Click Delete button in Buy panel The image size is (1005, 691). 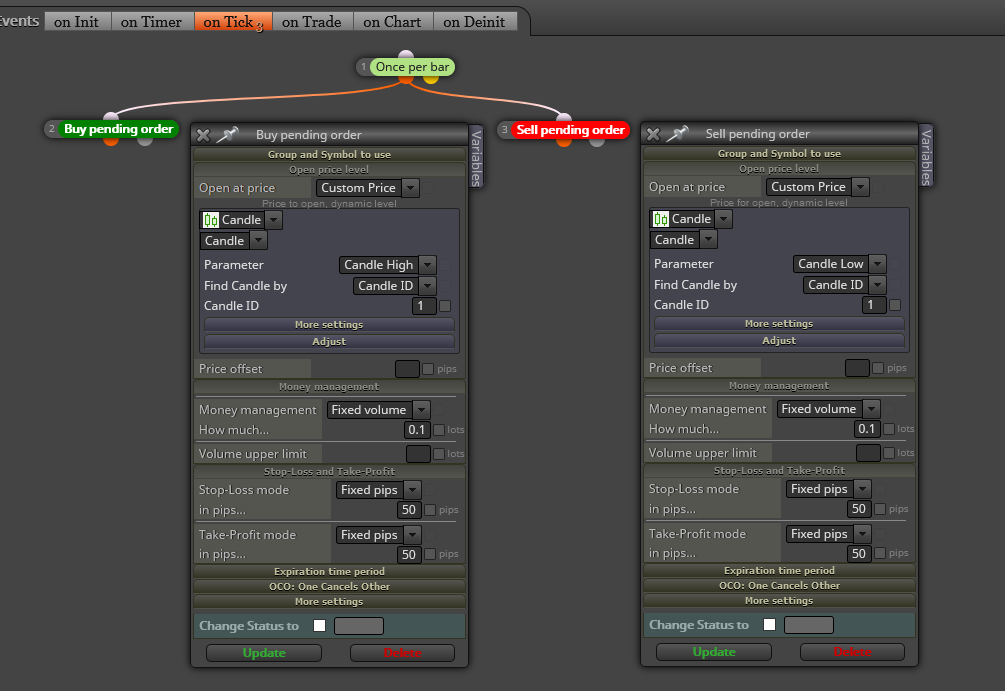click(x=403, y=653)
